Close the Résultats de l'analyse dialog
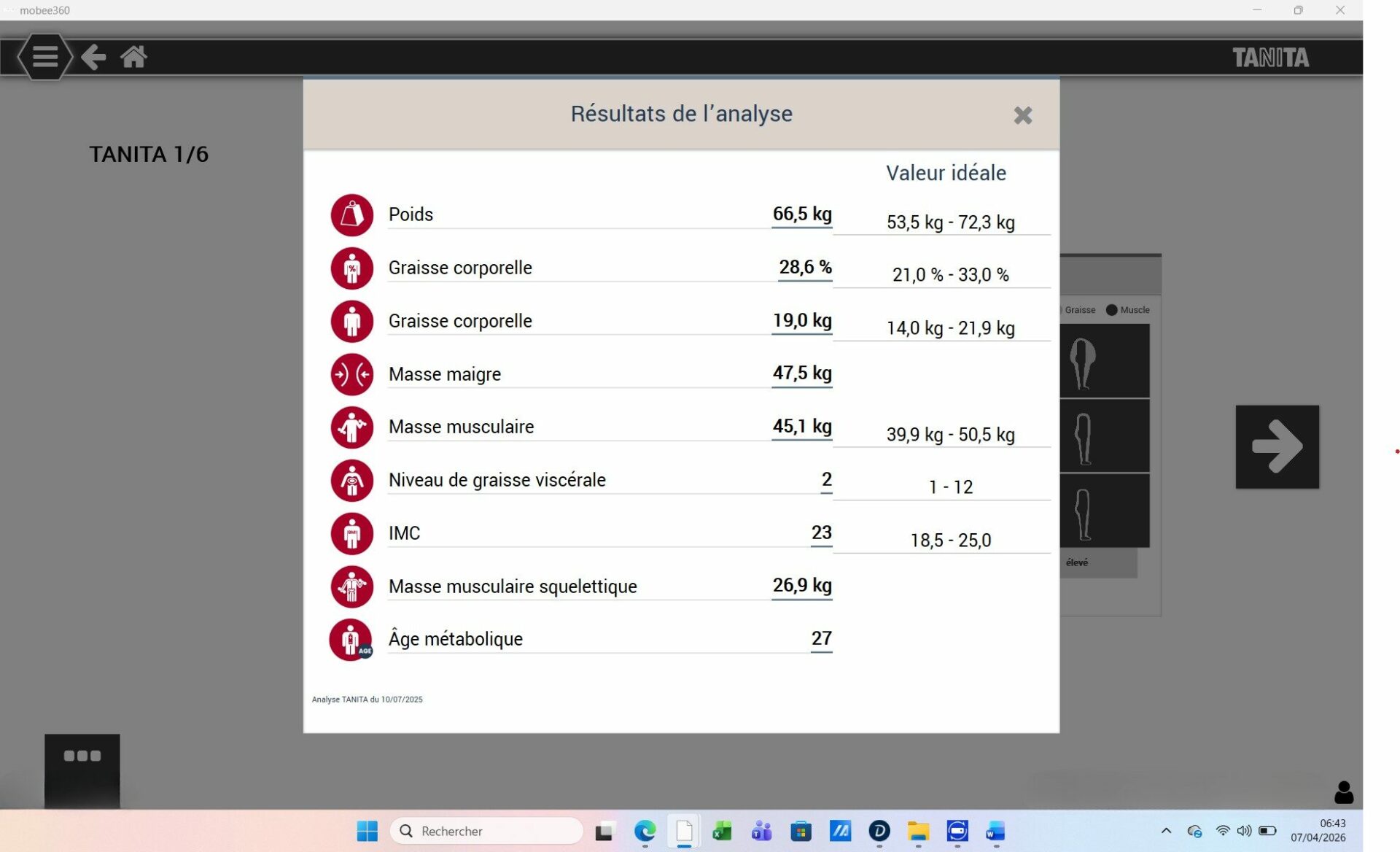 [x=1022, y=115]
